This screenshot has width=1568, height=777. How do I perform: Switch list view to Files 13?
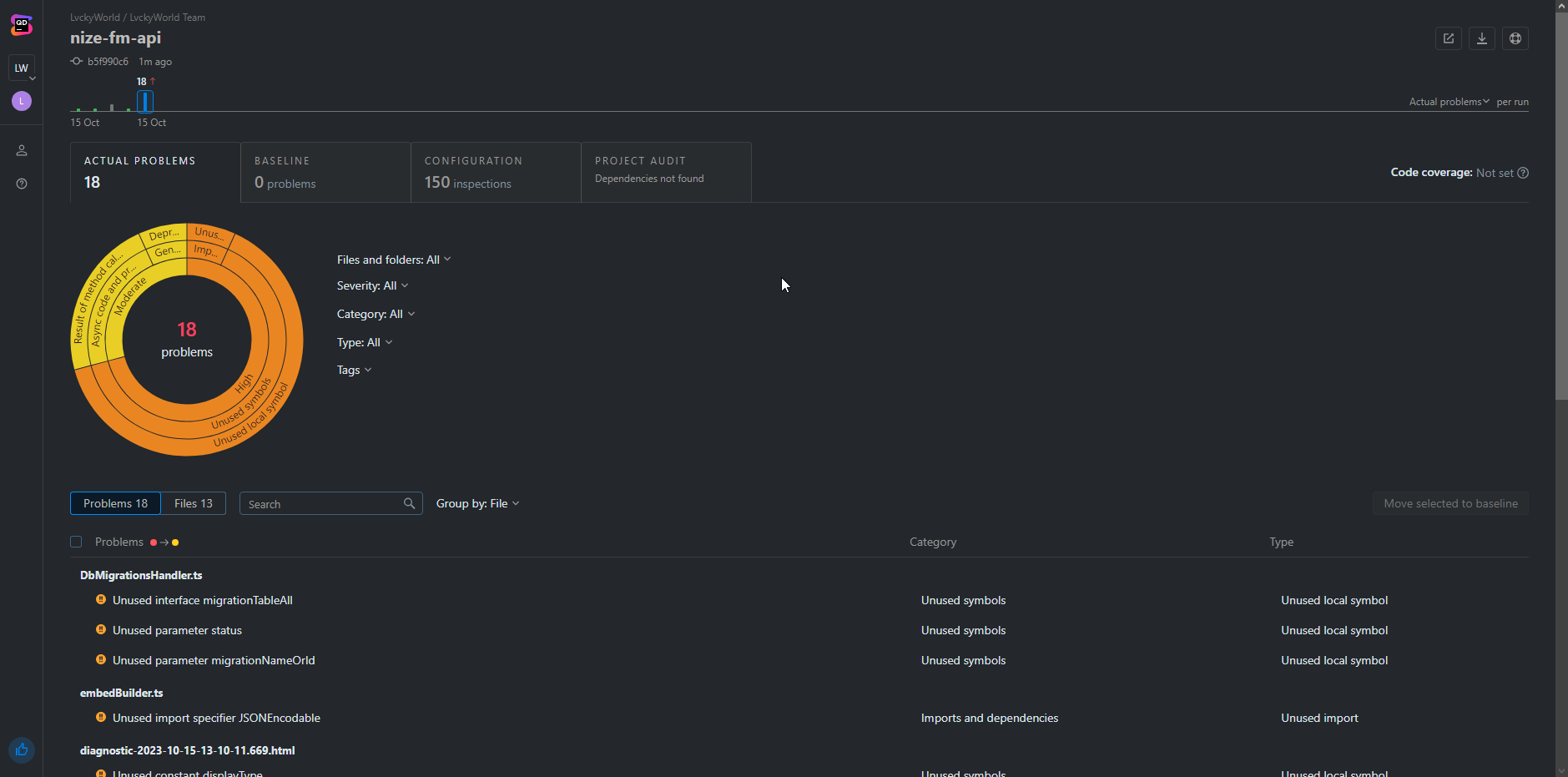coord(193,503)
